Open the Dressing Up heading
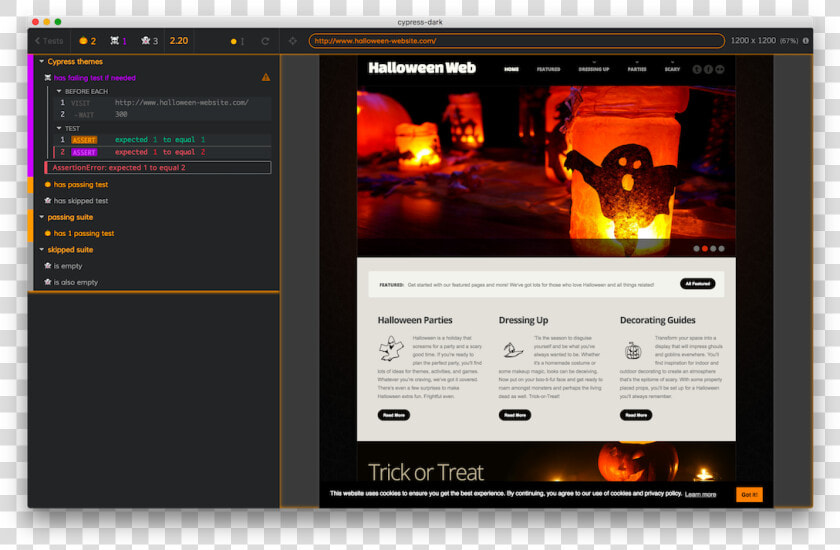This screenshot has width=840, height=550. (523, 320)
